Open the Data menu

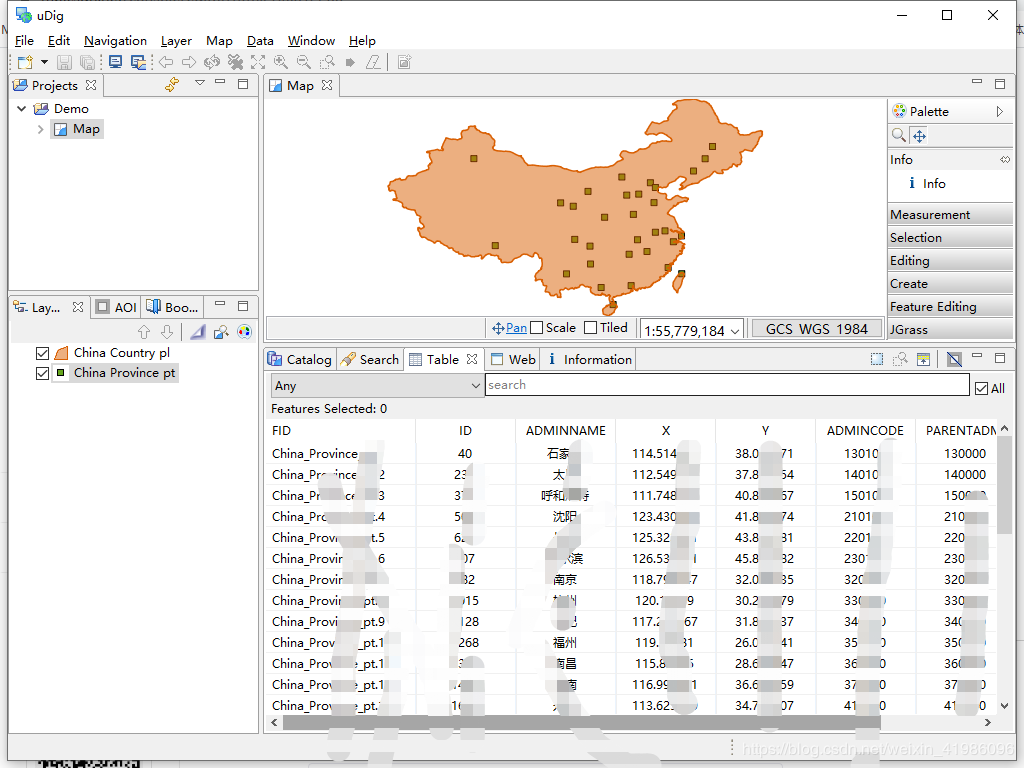[x=260, y=40]
